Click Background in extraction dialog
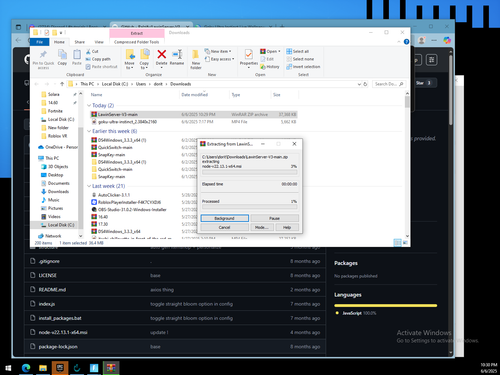The image size is (500, 375). pos(225,218)
